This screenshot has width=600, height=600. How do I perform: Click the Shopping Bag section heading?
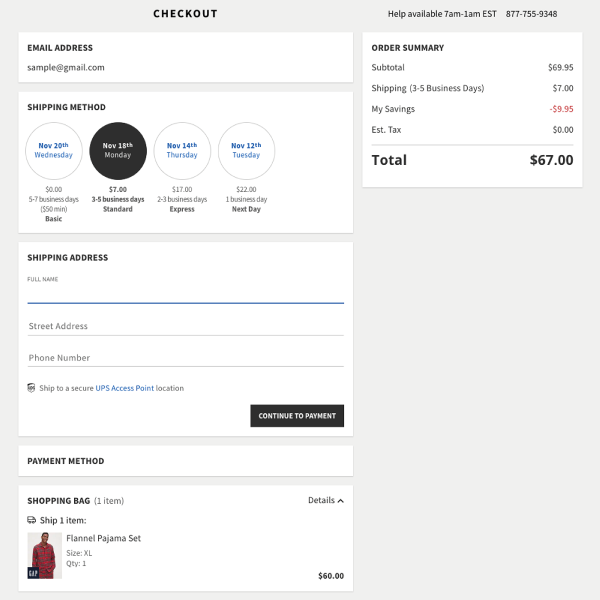[x=59, y=500]
